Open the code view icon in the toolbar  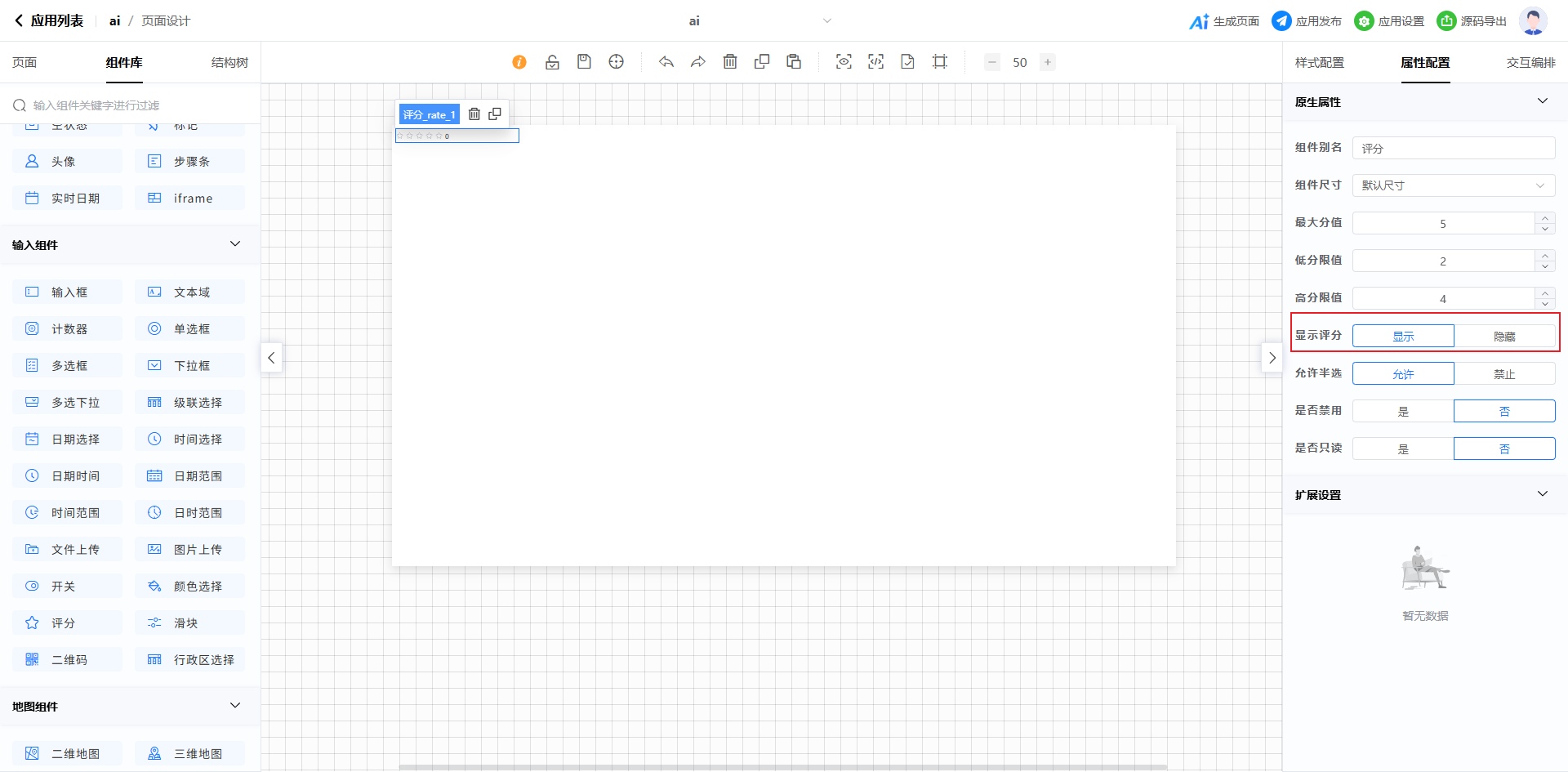click(x=875, y=62)
